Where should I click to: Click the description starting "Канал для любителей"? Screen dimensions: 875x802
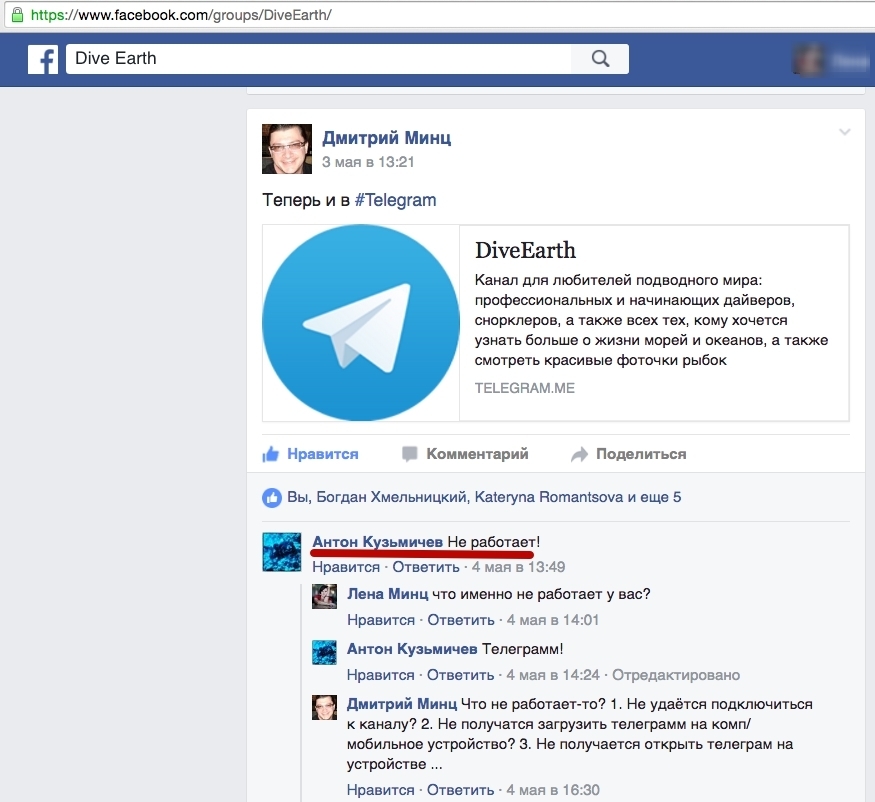pyautogui.click(x=651, y=320)
